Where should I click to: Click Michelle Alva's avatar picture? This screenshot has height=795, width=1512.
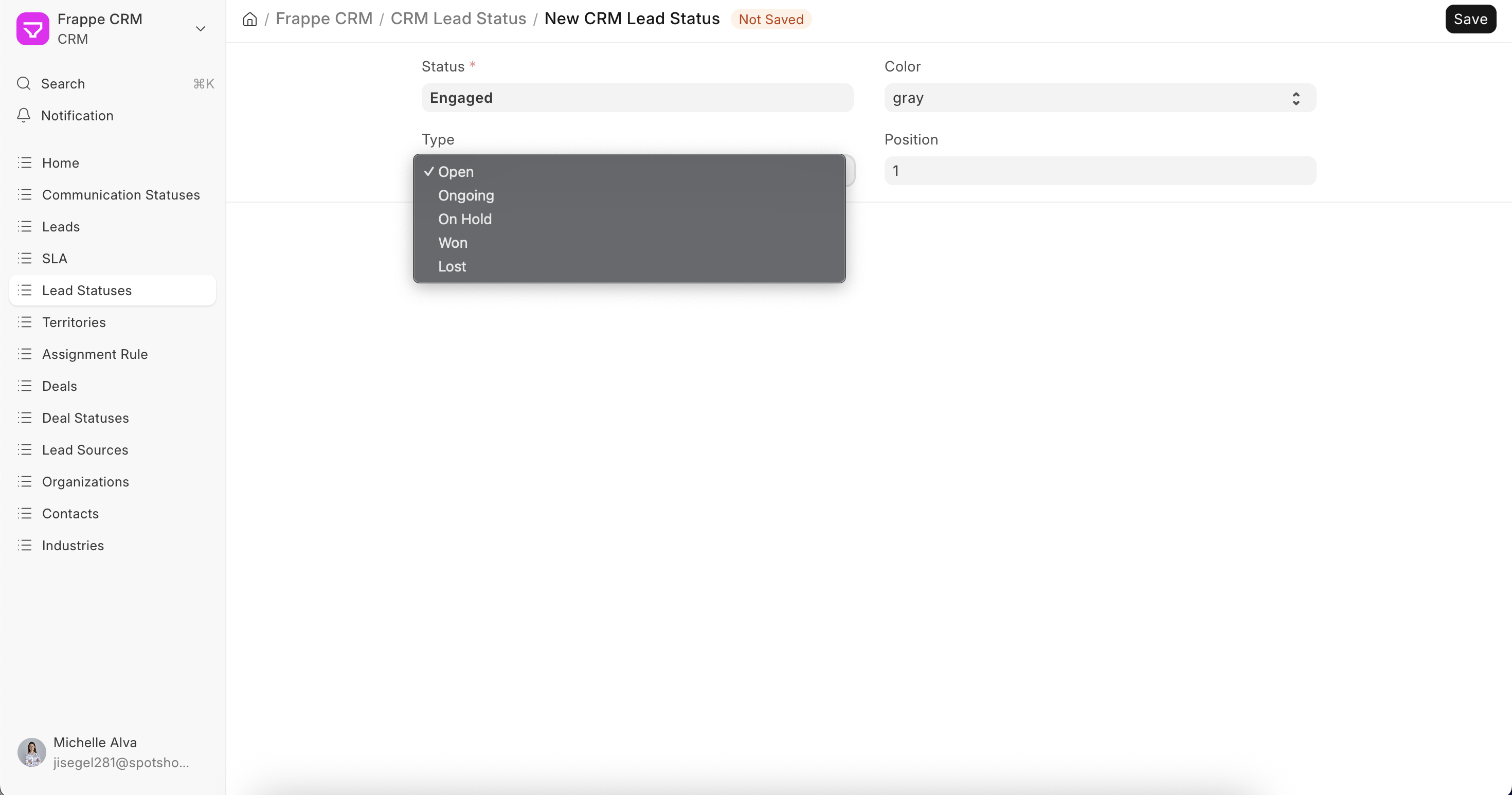(x=32, y=752)
